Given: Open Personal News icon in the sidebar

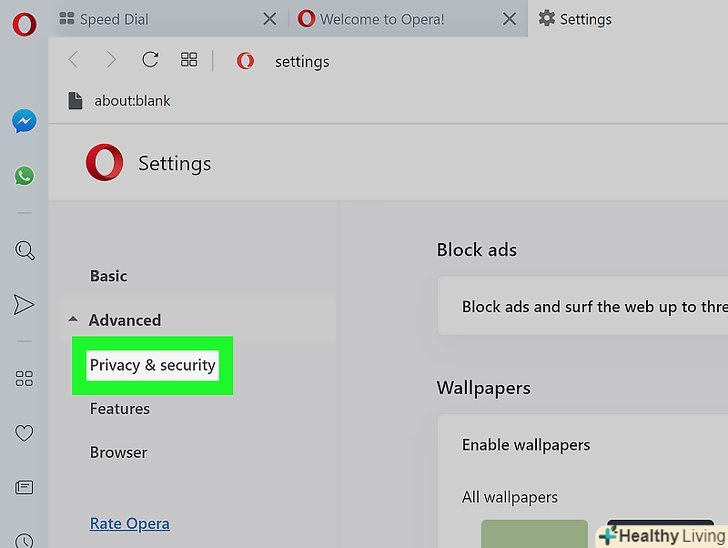Looking at the screenshot, I should click(24, 487).
